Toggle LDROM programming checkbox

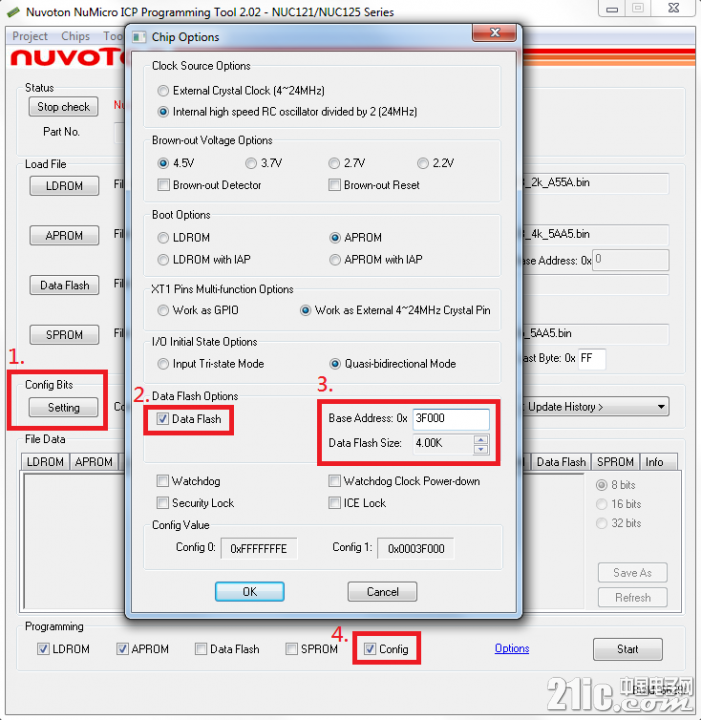coord(43,649)
